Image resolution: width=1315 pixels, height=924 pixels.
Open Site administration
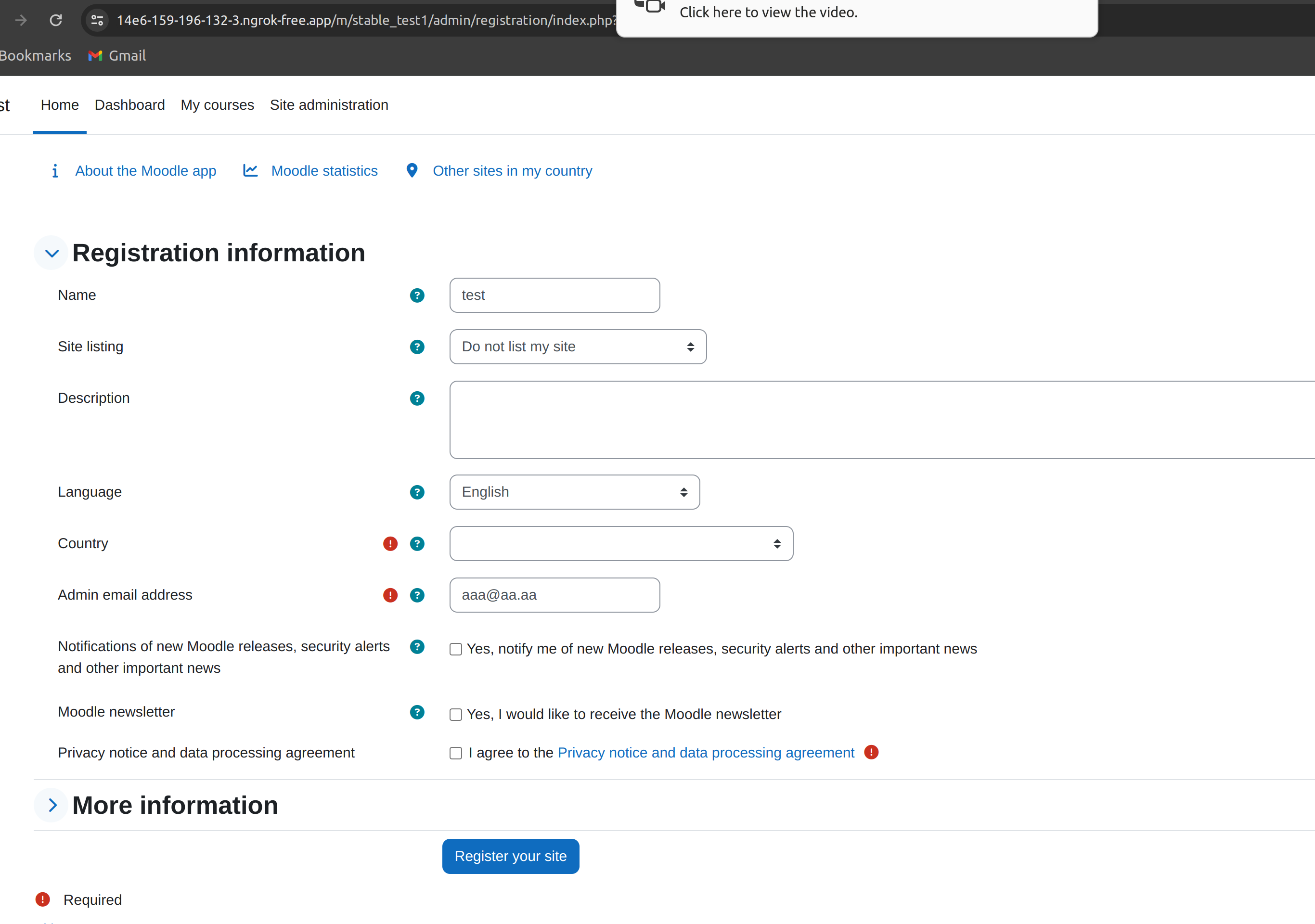[x=329, y=105]
